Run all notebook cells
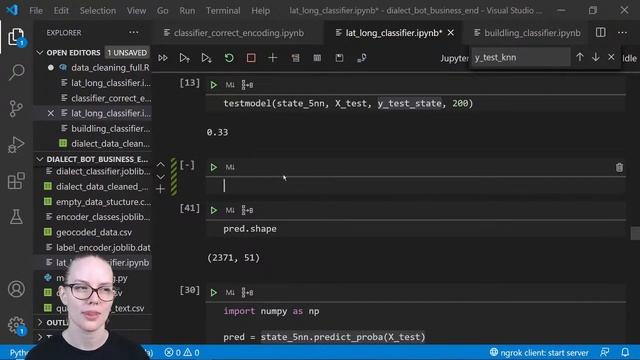The width and height of the screenshot is (640, 360). pos(163,58)
